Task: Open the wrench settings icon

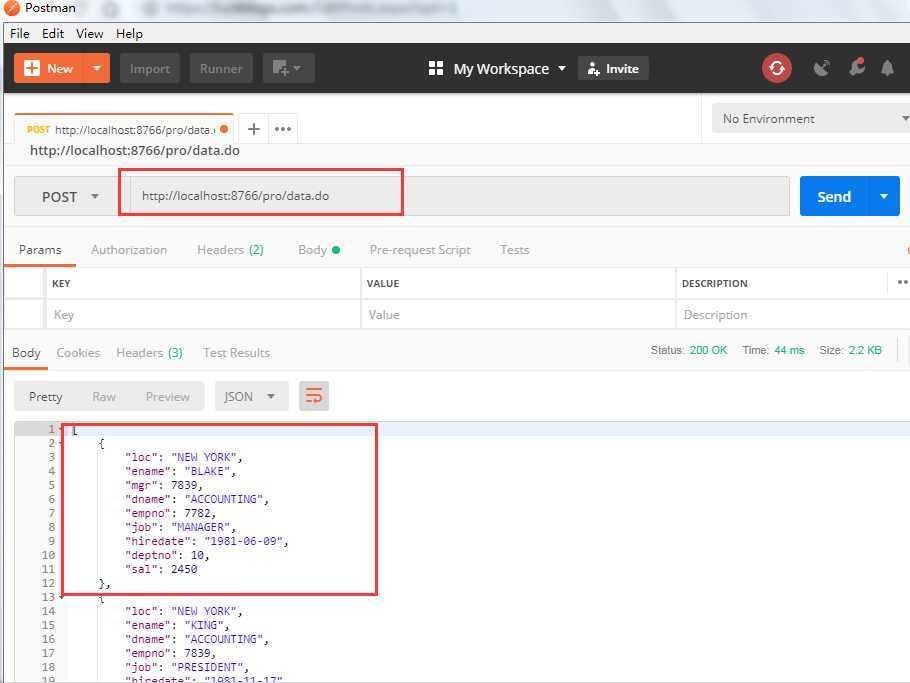Action: point(857,67)
